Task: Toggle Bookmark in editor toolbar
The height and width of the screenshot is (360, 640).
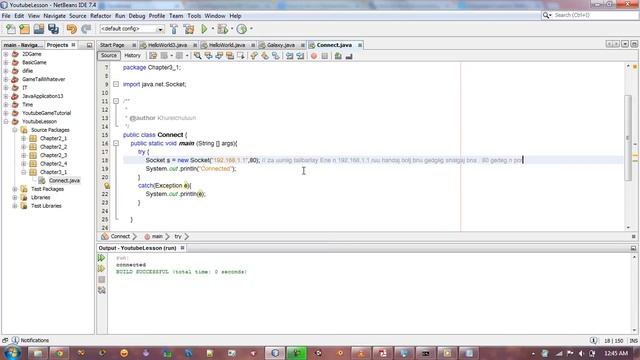Action: 276,56
